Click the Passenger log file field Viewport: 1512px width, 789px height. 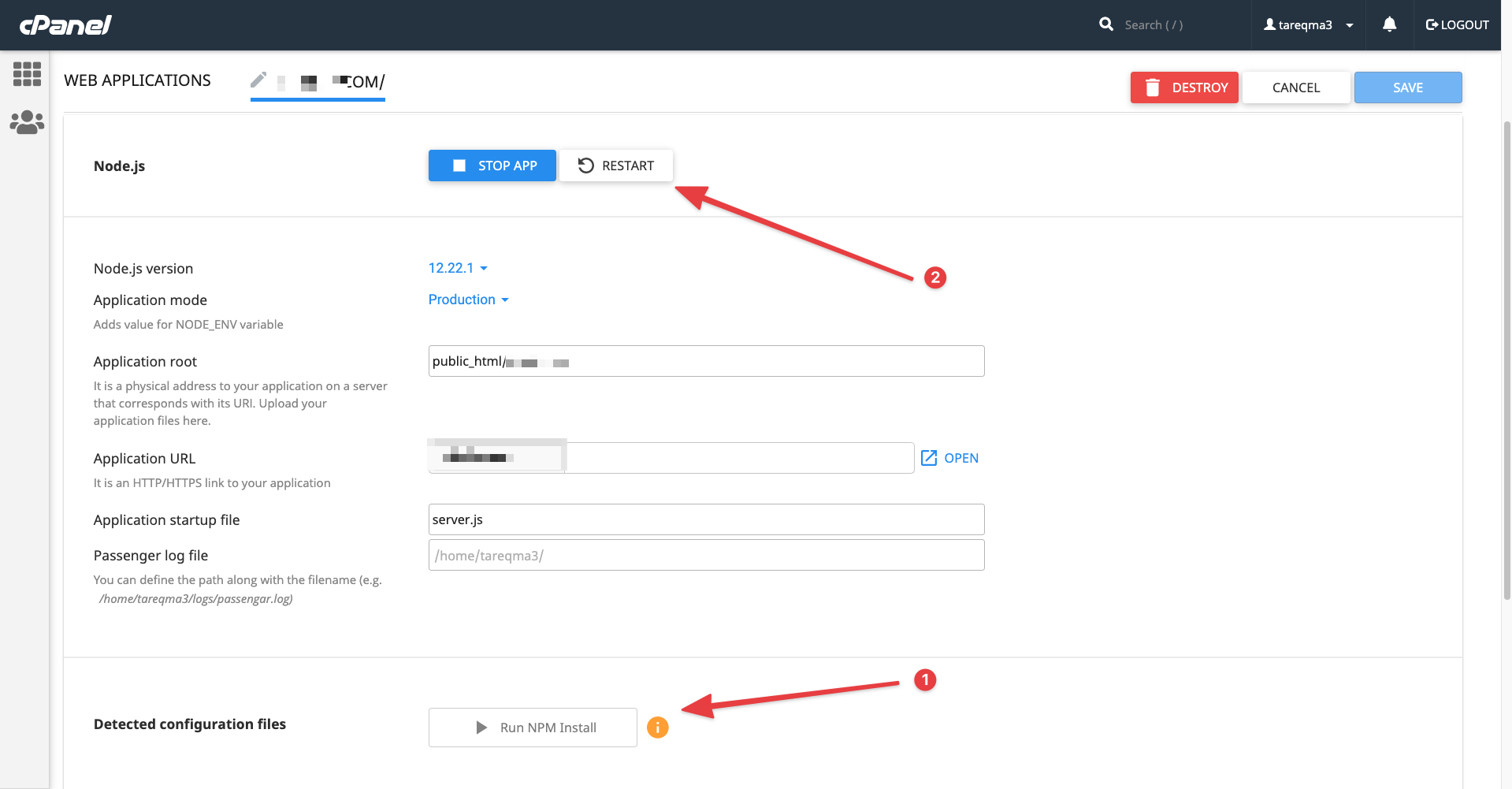tap(707, 555)
